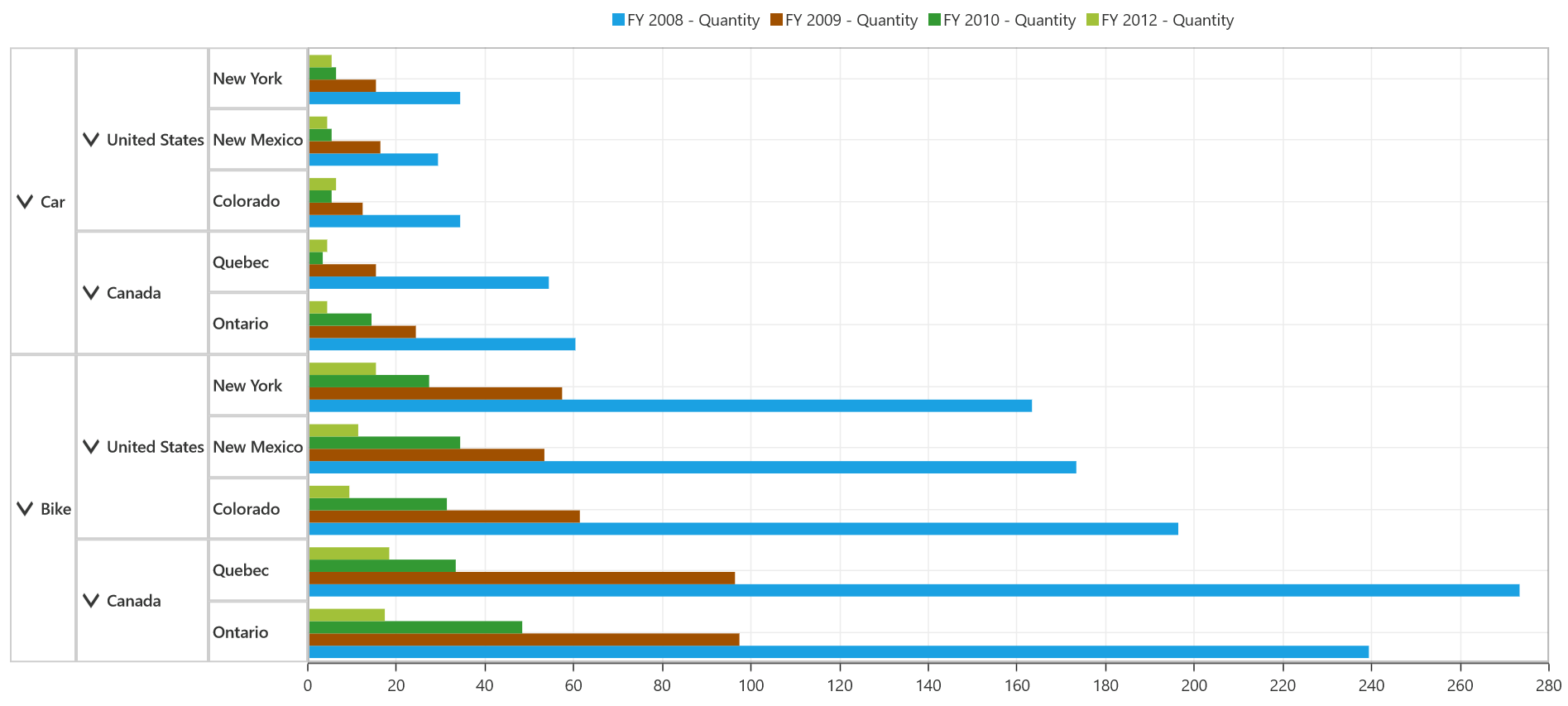The width and height of the screenshot is (1568, 706).
Task: Select Bike Quebec FY 2008 blue bar
Action: click(x=913, y=590)
